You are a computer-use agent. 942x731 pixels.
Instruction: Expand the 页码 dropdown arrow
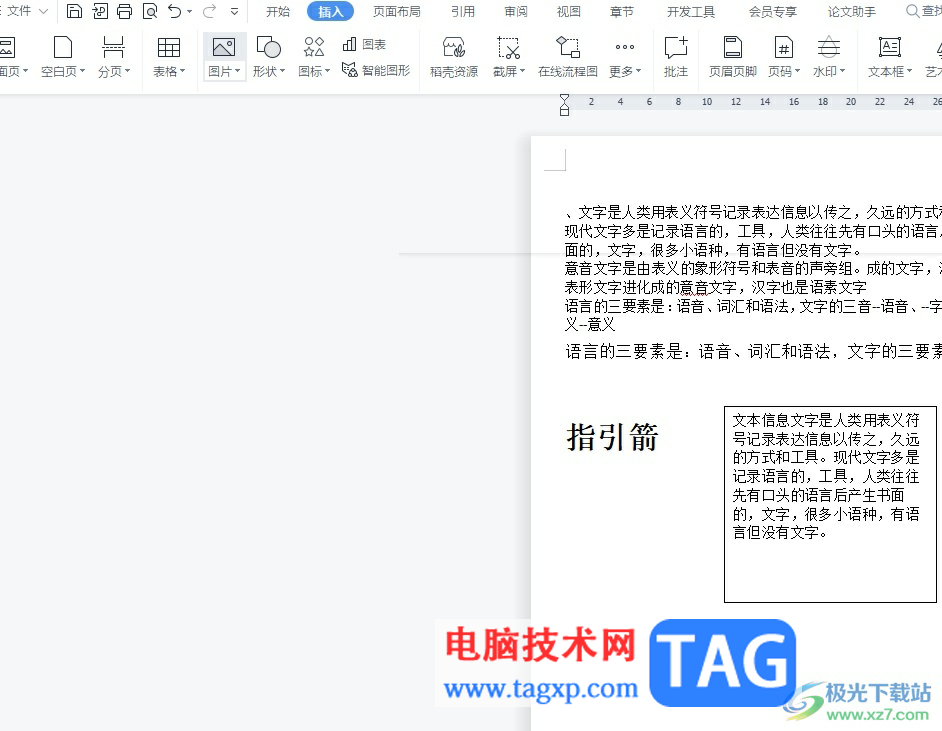click(798, 71)
